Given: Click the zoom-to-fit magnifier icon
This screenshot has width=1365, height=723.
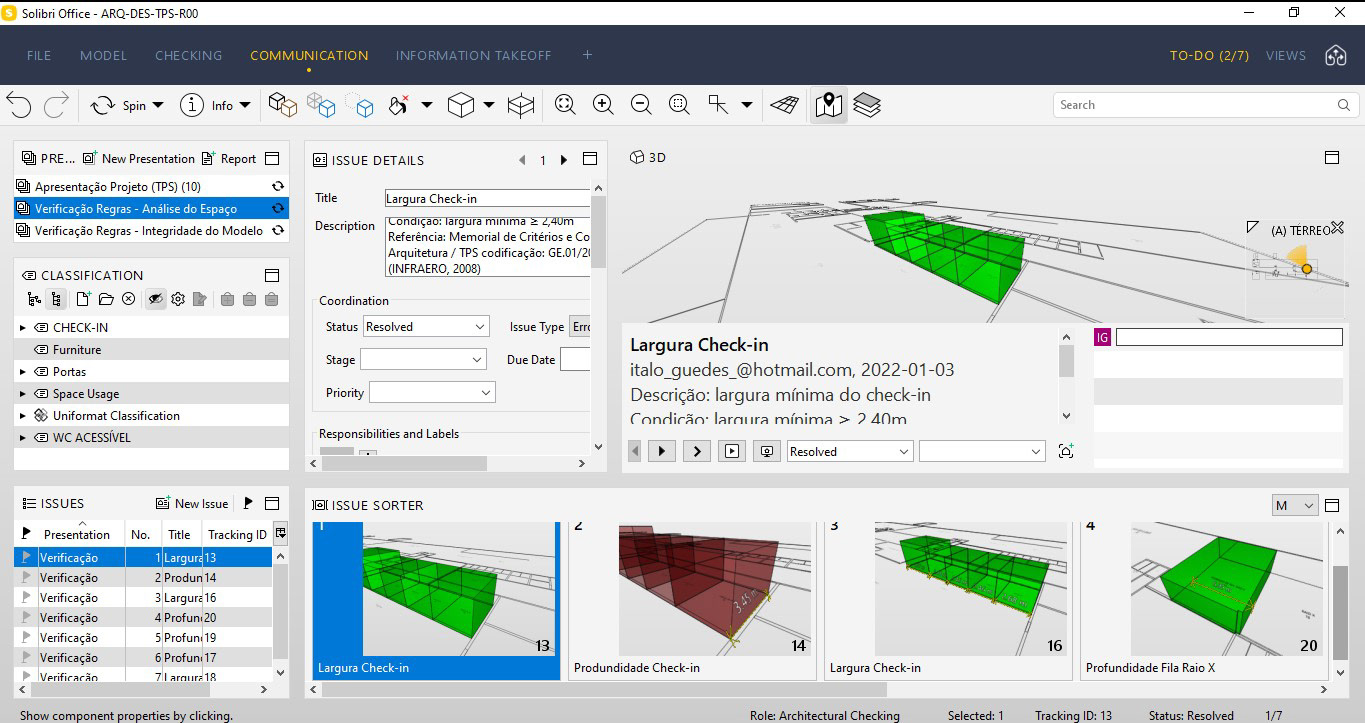Looking at the screenshot, I should point(565,105).
